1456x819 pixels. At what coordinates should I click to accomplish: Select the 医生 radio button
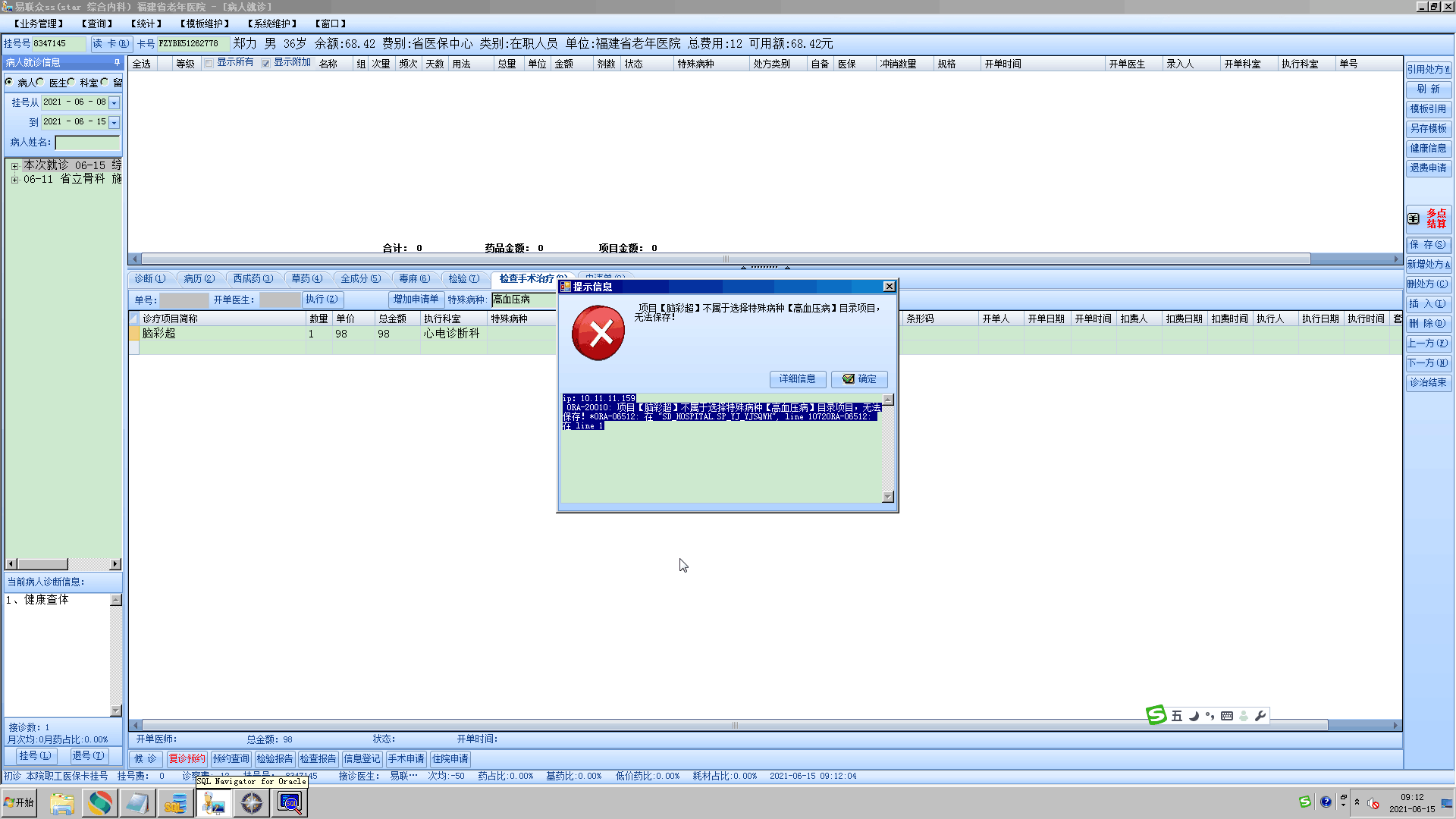click(40, 82)
